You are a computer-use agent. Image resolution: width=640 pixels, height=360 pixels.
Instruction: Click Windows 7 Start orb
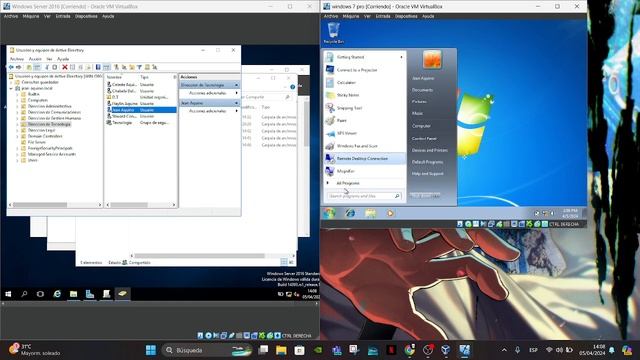tap(329, 213)
